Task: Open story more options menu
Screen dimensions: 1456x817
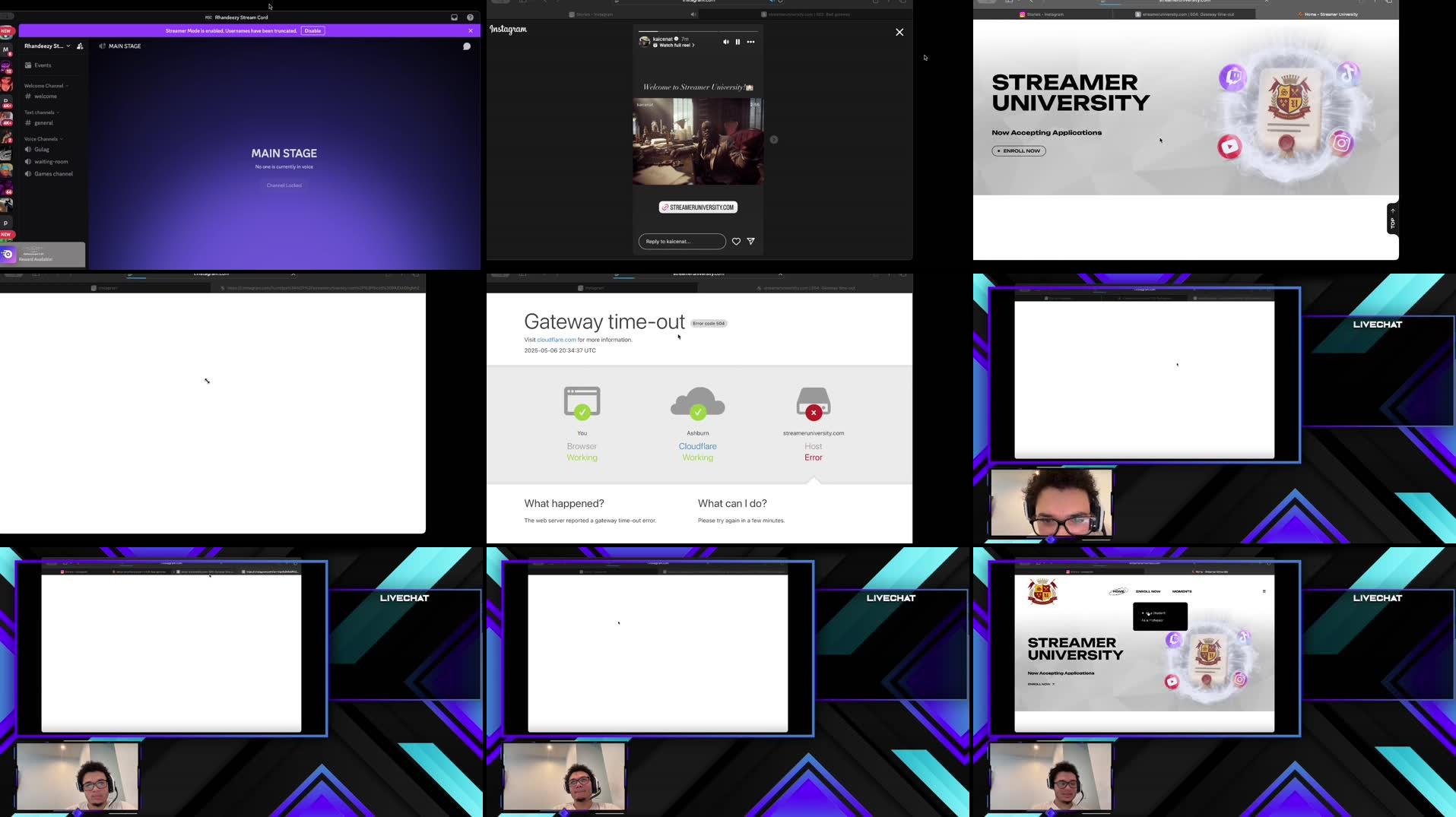Action: coord(750,42)
